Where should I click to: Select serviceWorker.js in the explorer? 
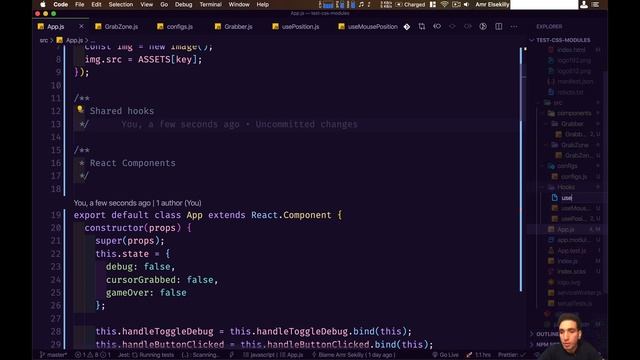point(579,293)
